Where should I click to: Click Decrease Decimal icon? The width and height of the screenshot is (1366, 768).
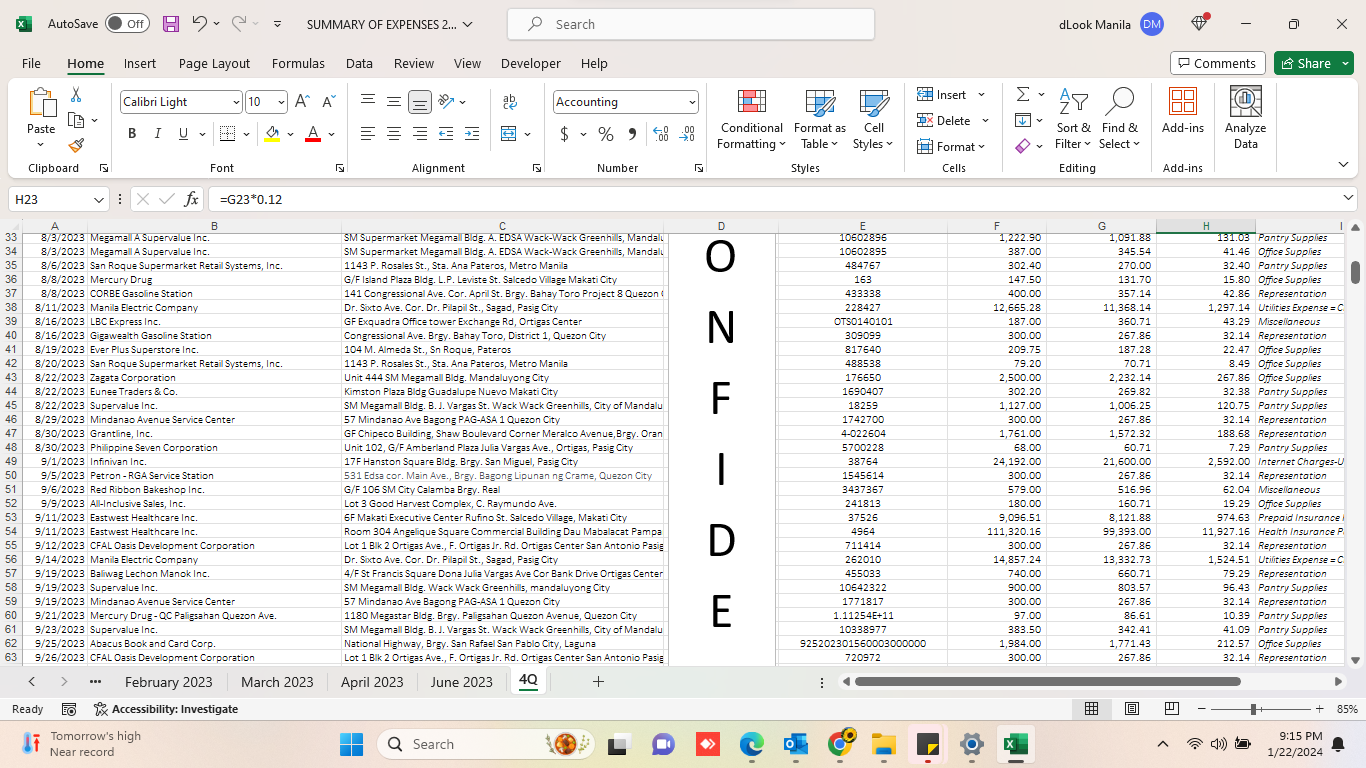click(x=687, y=134)
